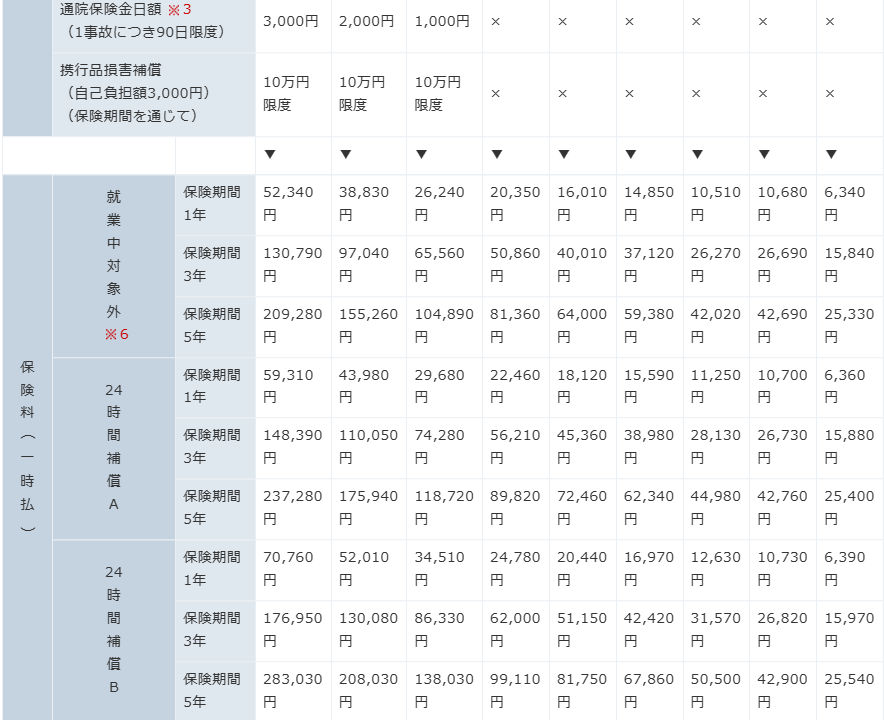
Task: Click the 6,390円 premium cell
Action: [x=850, y=570]
